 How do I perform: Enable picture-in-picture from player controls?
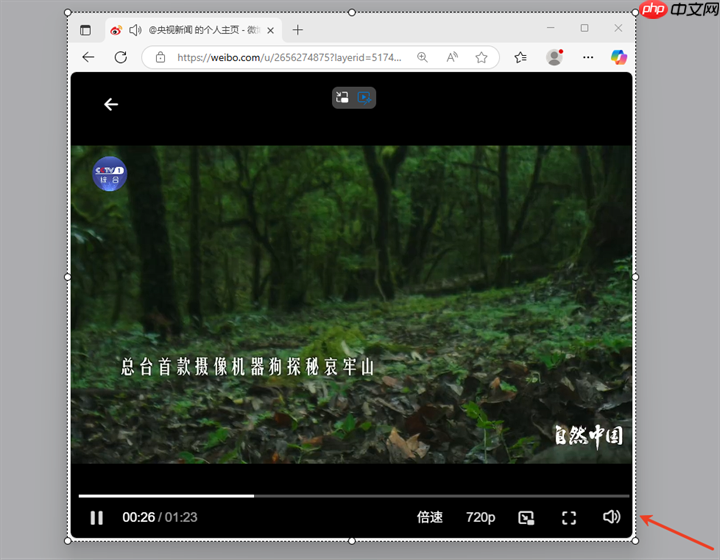526,518
